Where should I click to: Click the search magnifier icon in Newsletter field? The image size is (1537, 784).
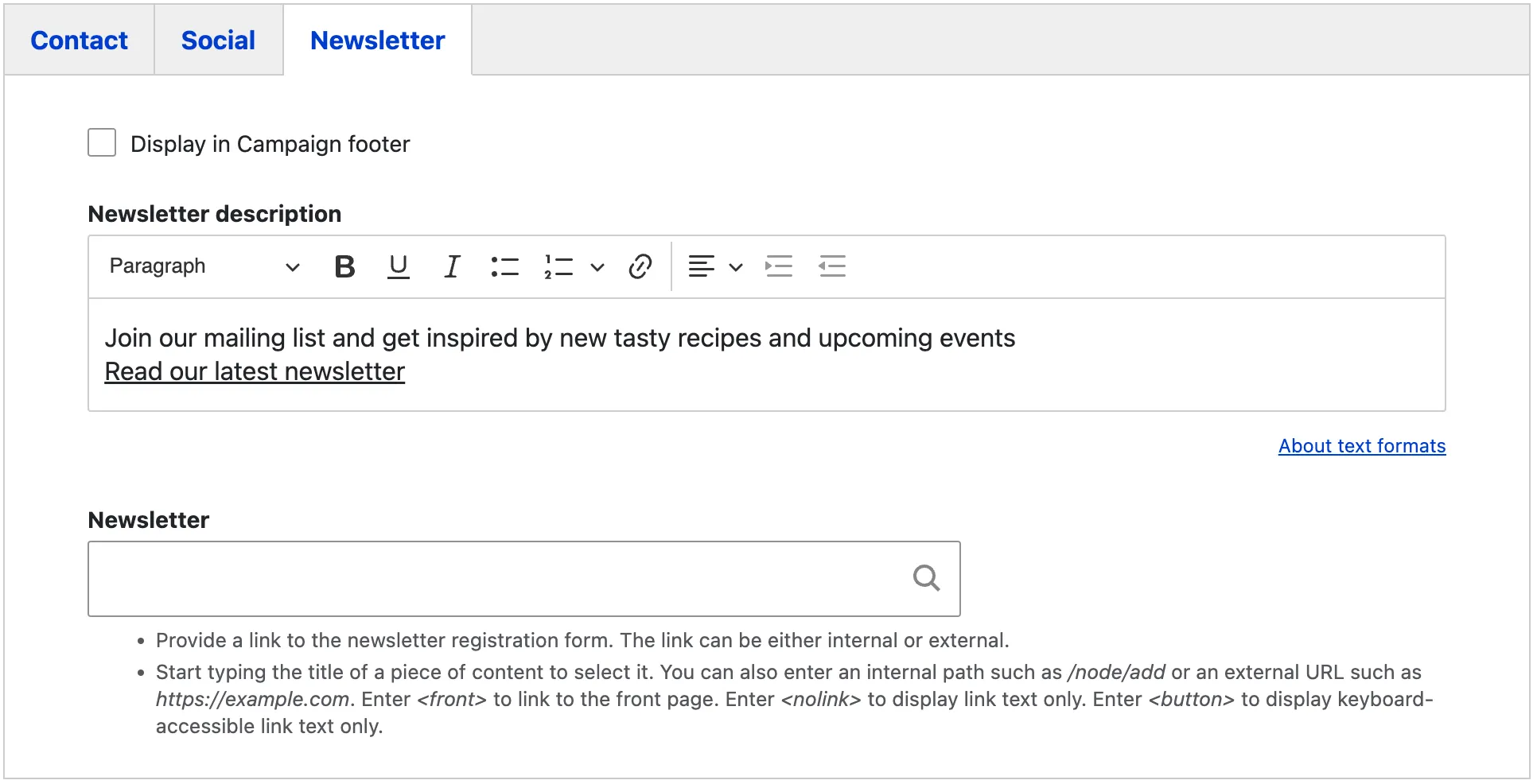tap(926, 578)
